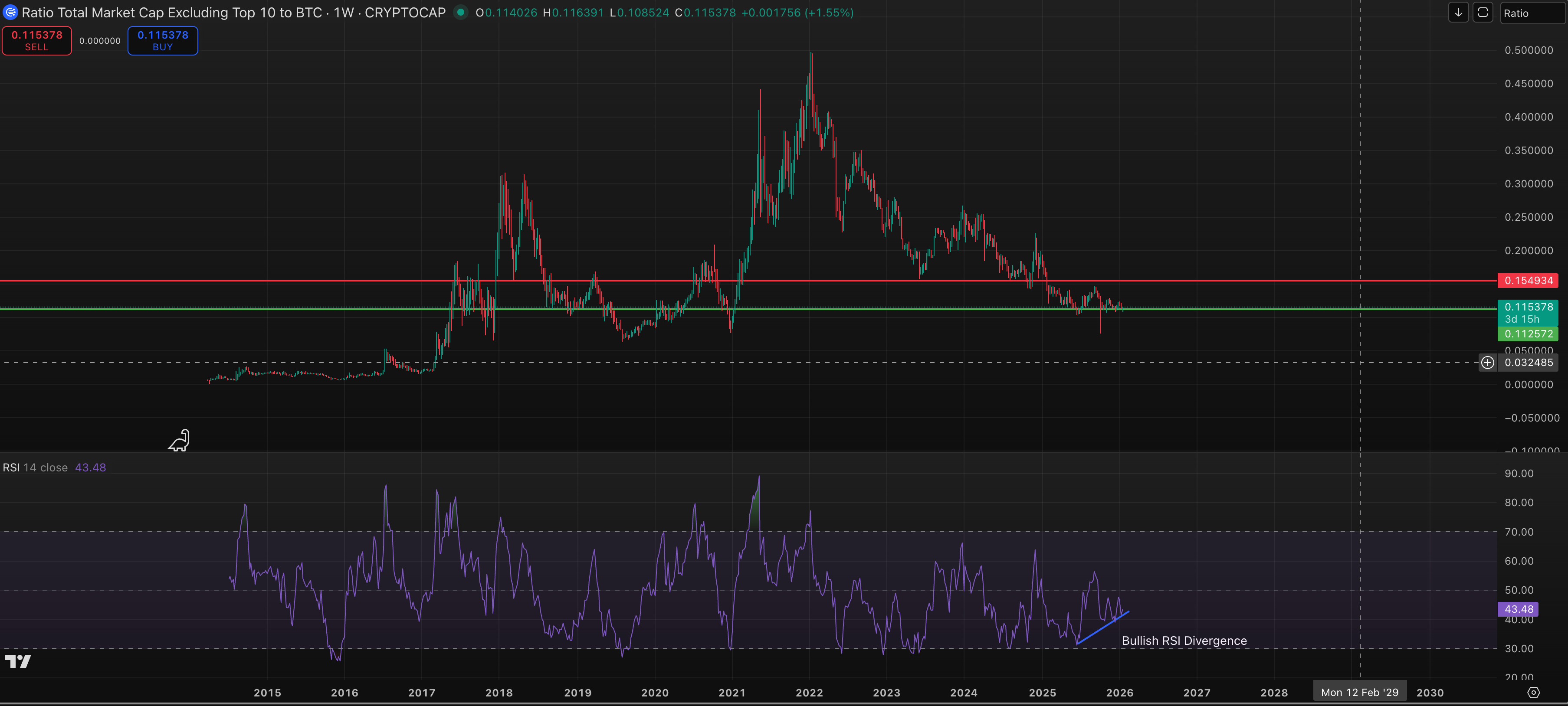Click the green market status dot
Image resolution: width=1568 pixels, height=706 pixels.
(x=461, y=12)
